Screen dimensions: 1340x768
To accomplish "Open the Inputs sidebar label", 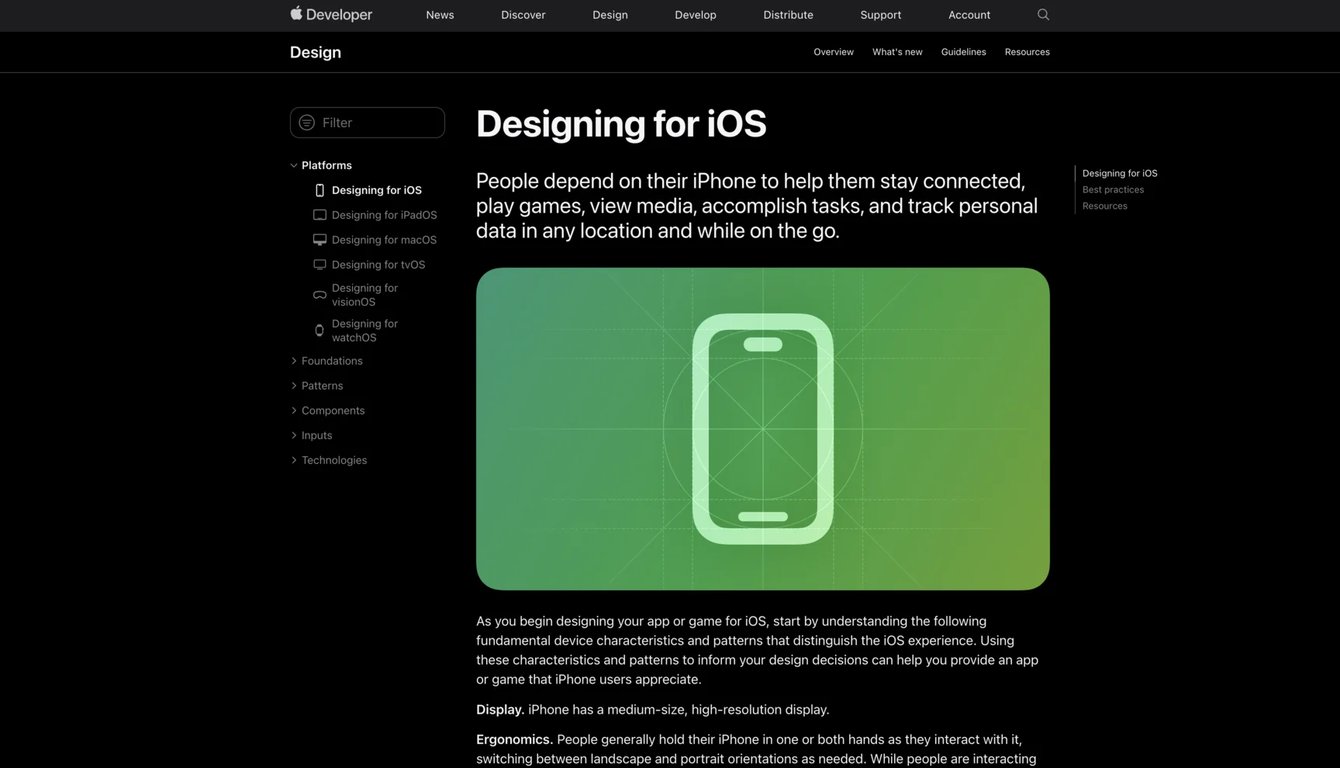I will 317,436.
